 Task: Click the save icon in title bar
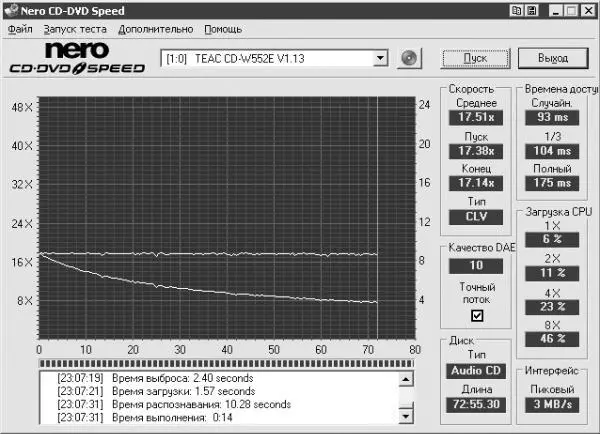[532, 11]
